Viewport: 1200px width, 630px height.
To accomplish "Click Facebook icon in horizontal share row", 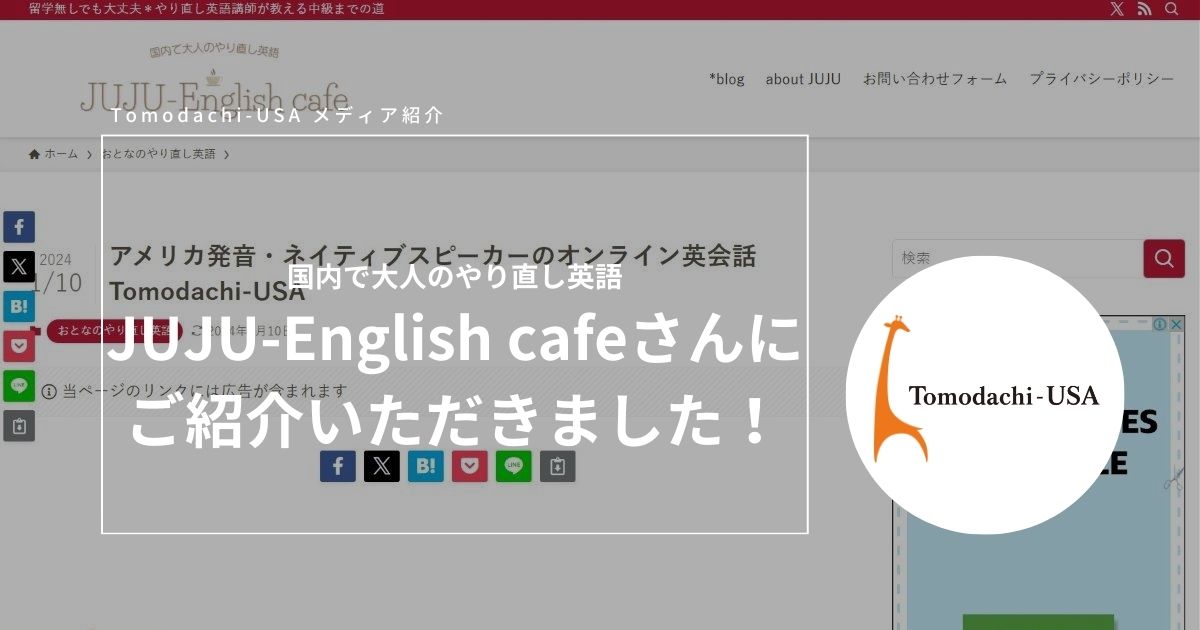I will (338, 466).
